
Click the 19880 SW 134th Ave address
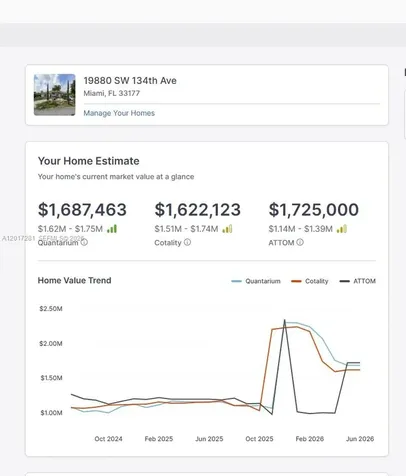(x=130, y=81)
